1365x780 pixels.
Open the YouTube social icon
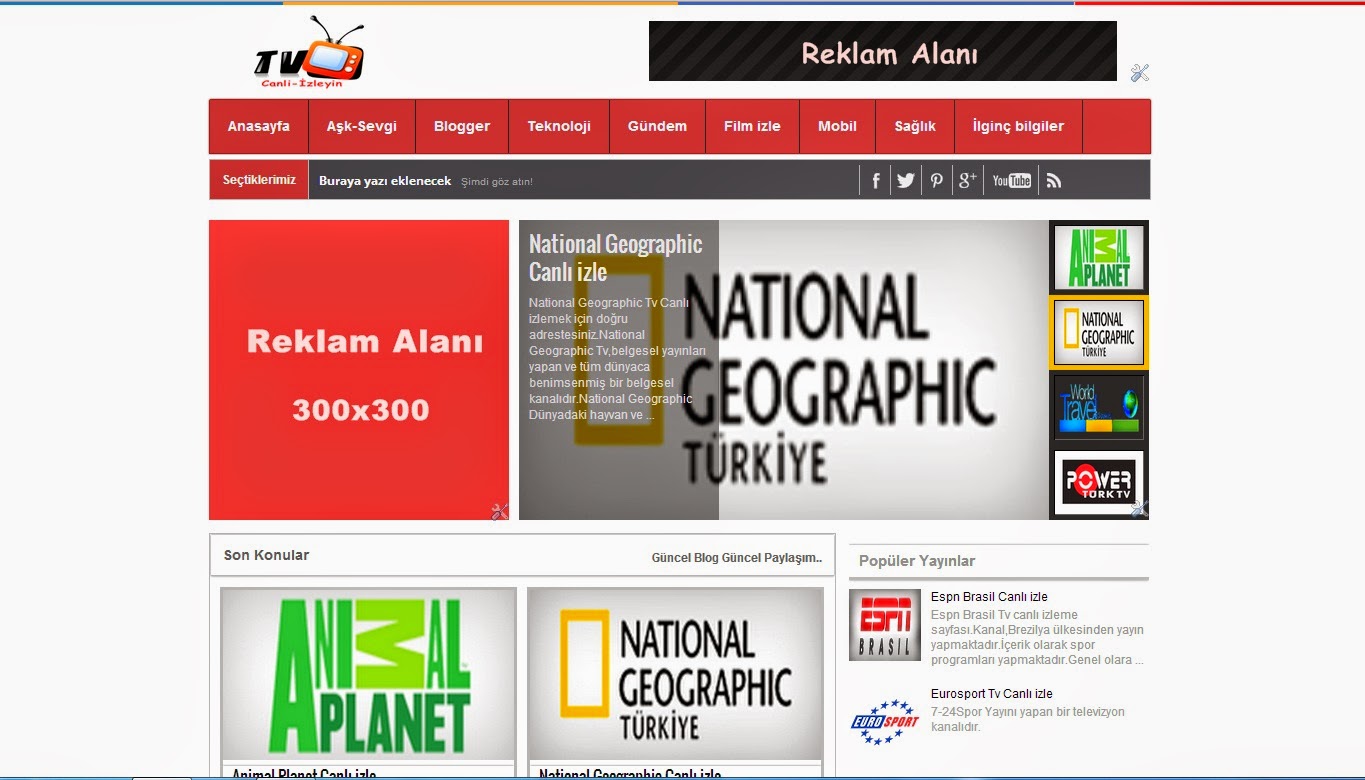point(1011,180)
